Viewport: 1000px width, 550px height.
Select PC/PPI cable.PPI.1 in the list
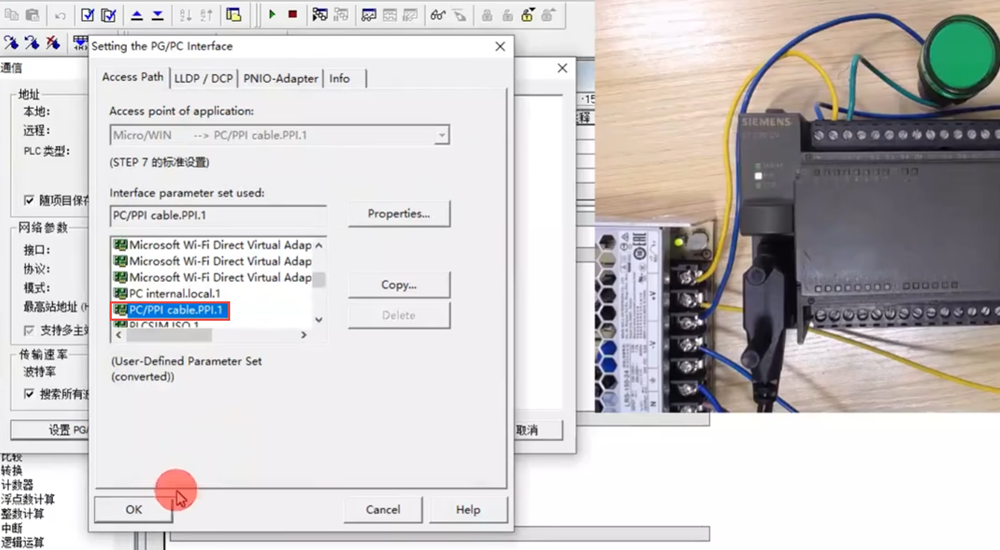(x=170, y=310)
